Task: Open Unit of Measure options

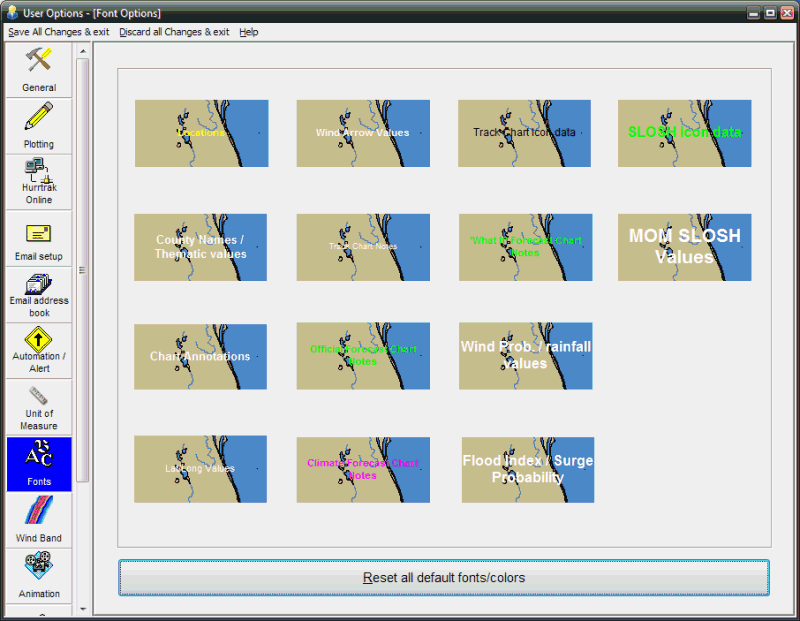Action: point(39,397)
